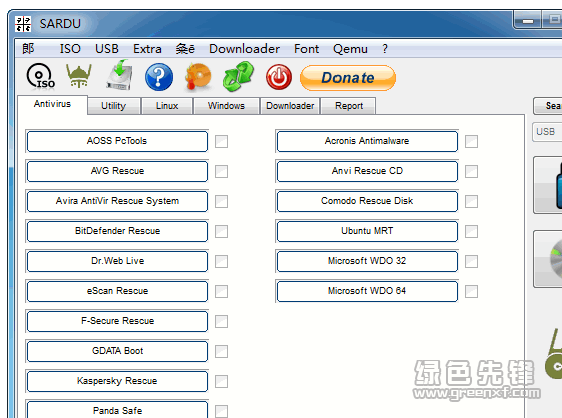
Task: Open the Font menu
Action: coord(306,49)
